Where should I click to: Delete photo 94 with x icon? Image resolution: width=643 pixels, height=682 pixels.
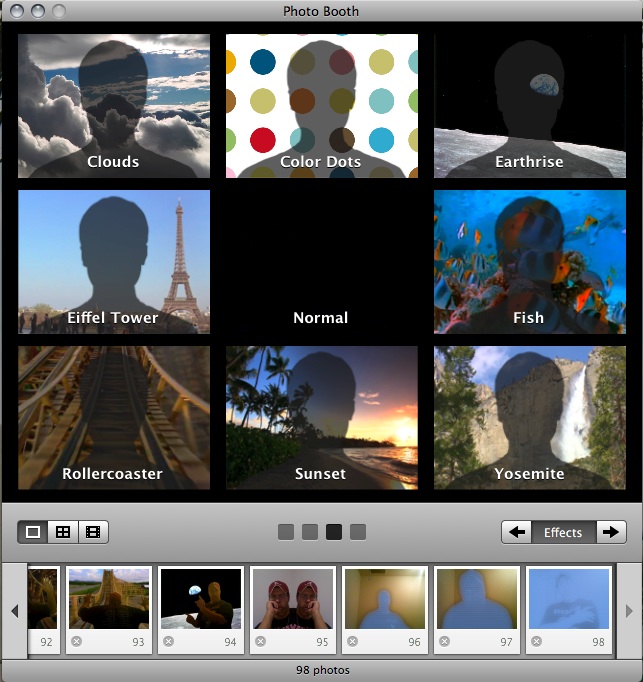168,642
